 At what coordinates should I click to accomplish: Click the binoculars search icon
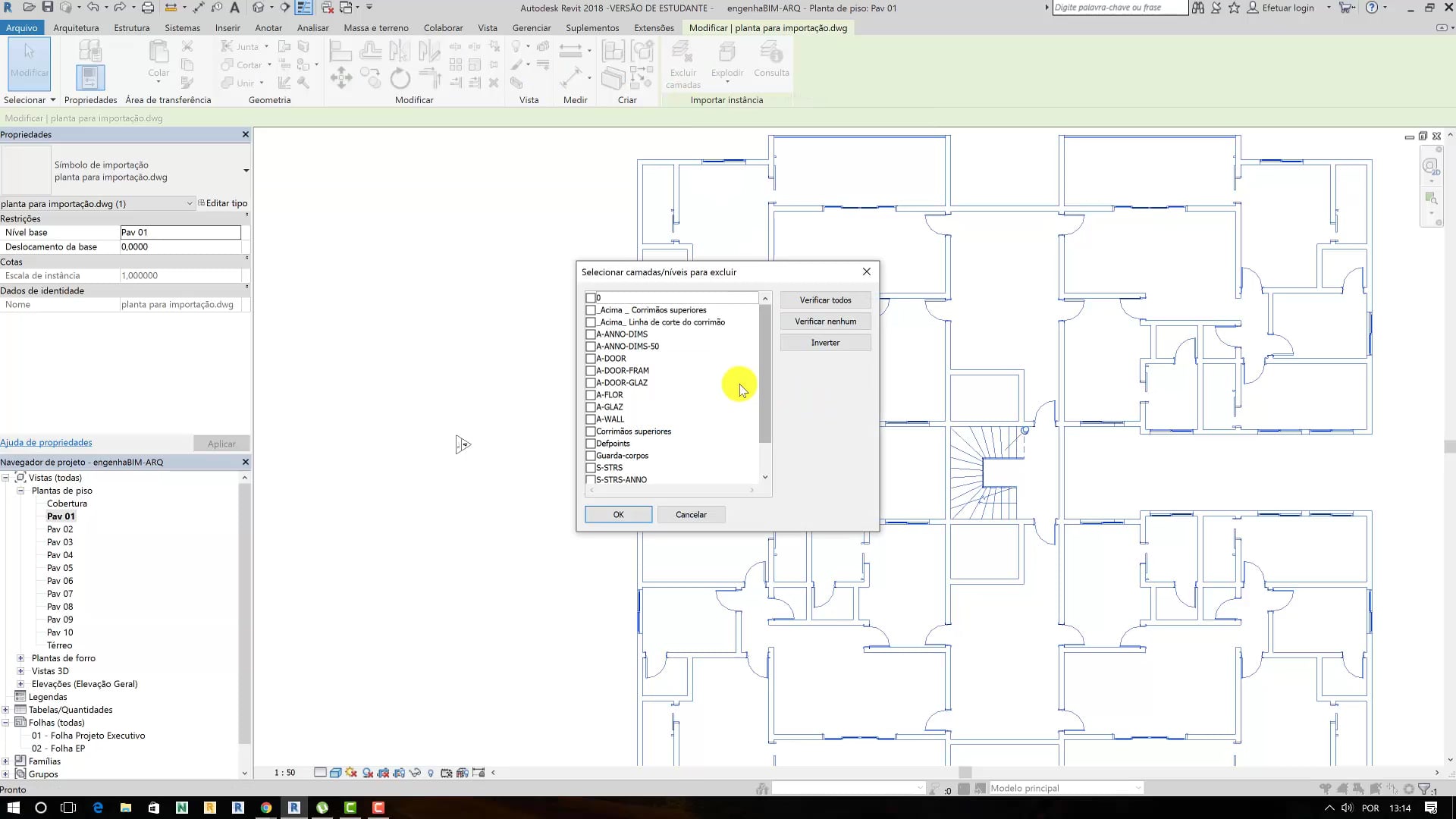tap(1198, 8)
